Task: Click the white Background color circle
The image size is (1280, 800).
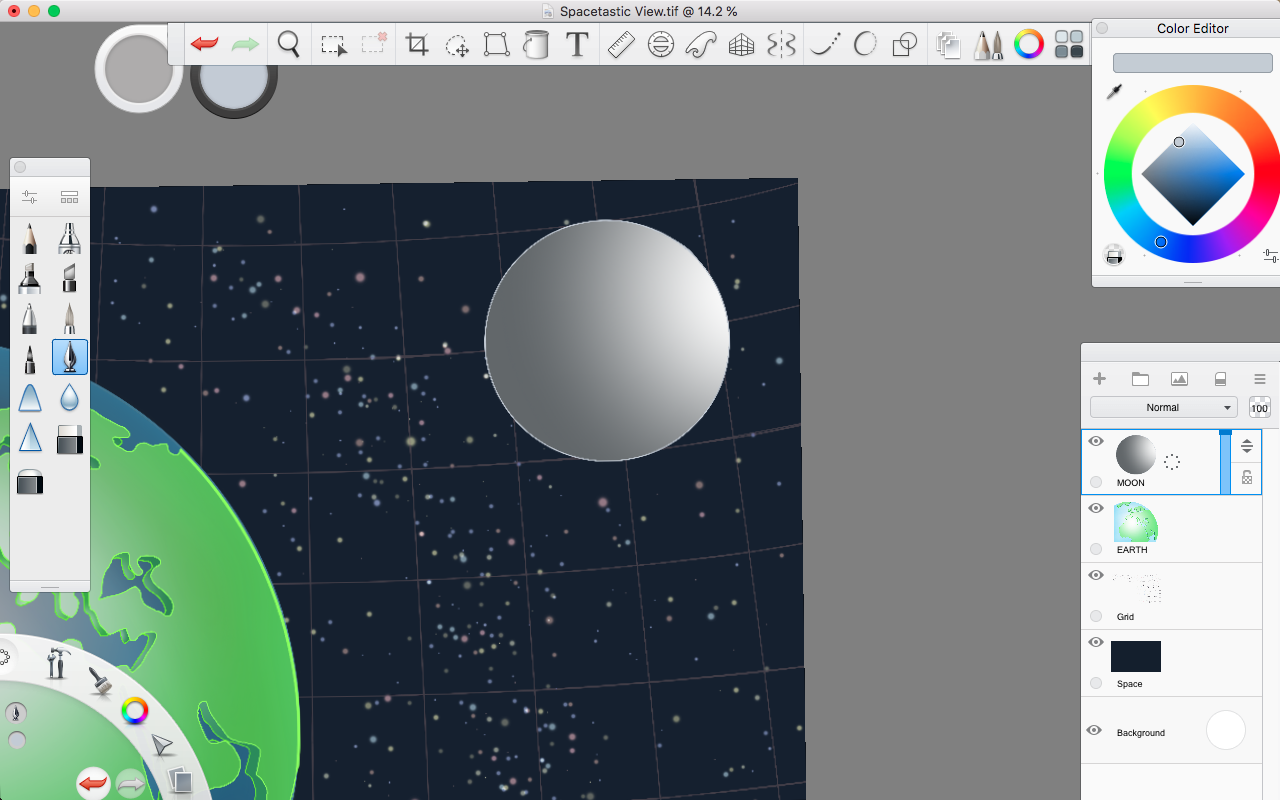Action: (1226, 731)
